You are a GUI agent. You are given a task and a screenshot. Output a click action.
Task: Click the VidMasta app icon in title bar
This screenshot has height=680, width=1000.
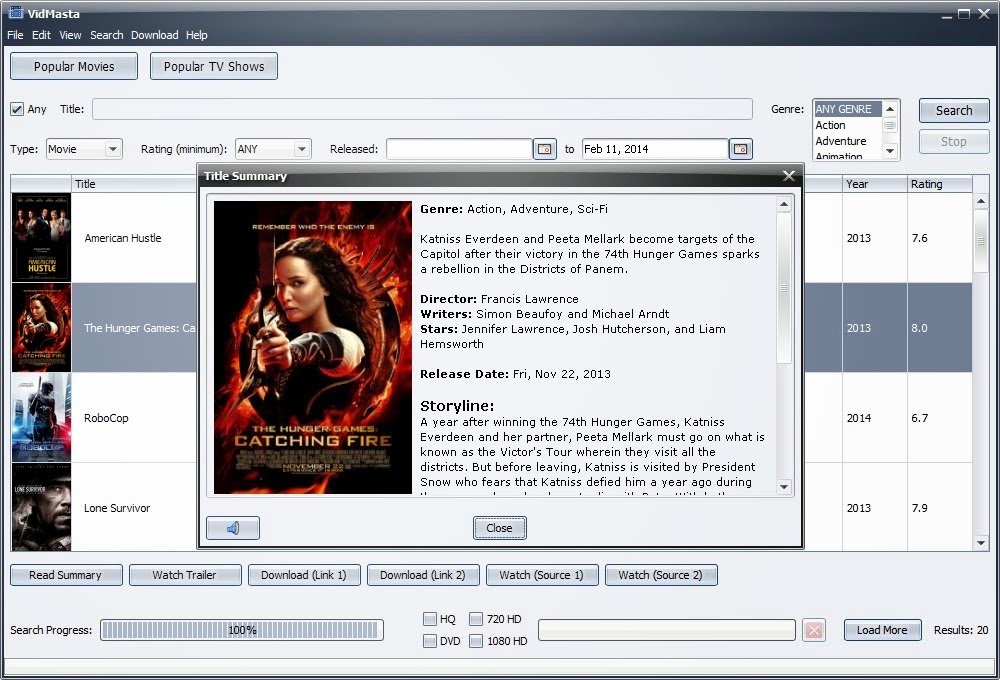[15, 12]
